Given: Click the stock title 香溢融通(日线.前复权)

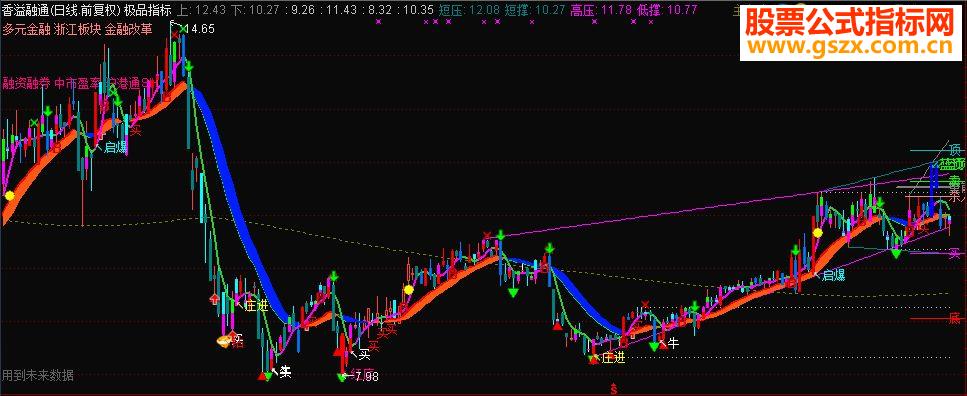Looking at the screenshot, I should coord(61,10).
